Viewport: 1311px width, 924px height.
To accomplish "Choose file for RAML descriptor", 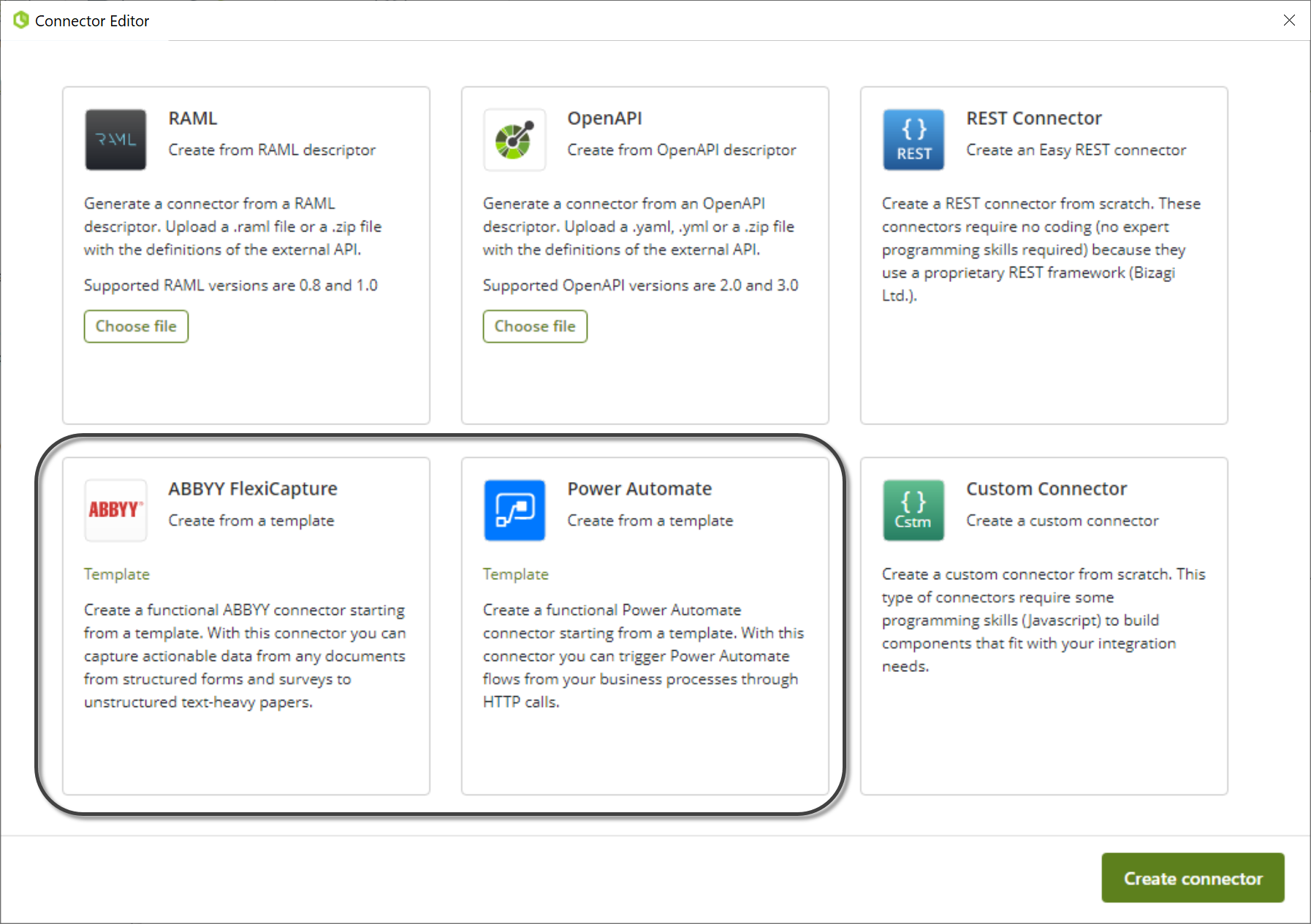I will [136, 327].
